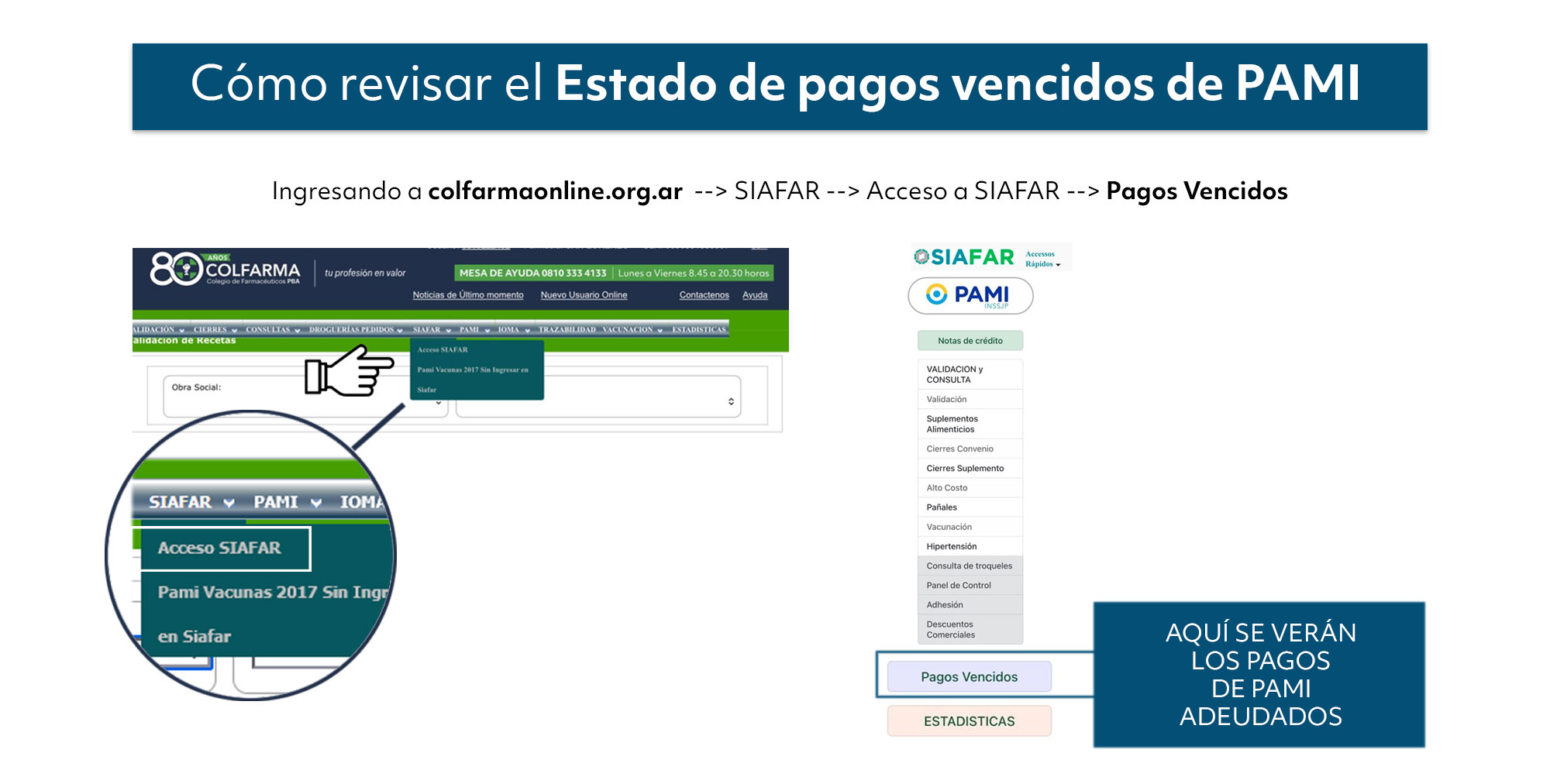Click the PAMI INSSJP logo badge

[x=970, y=296]
